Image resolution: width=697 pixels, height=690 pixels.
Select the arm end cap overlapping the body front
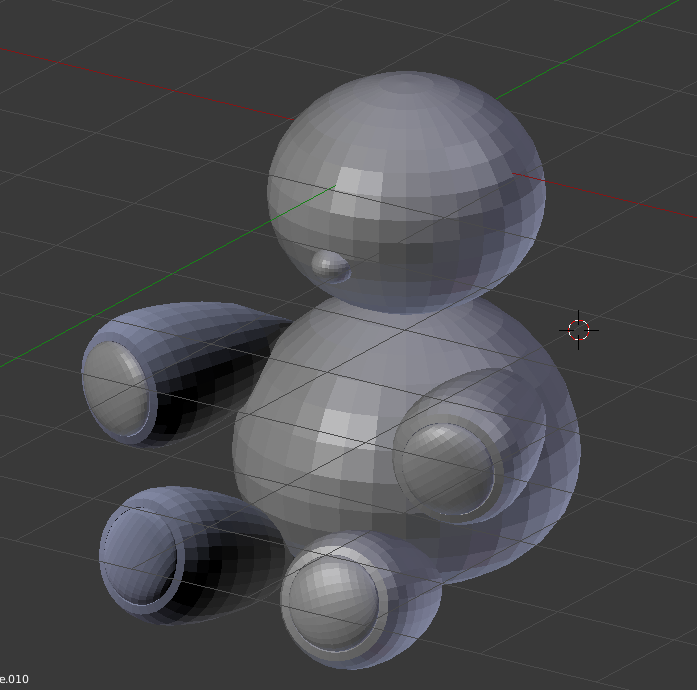447,469
